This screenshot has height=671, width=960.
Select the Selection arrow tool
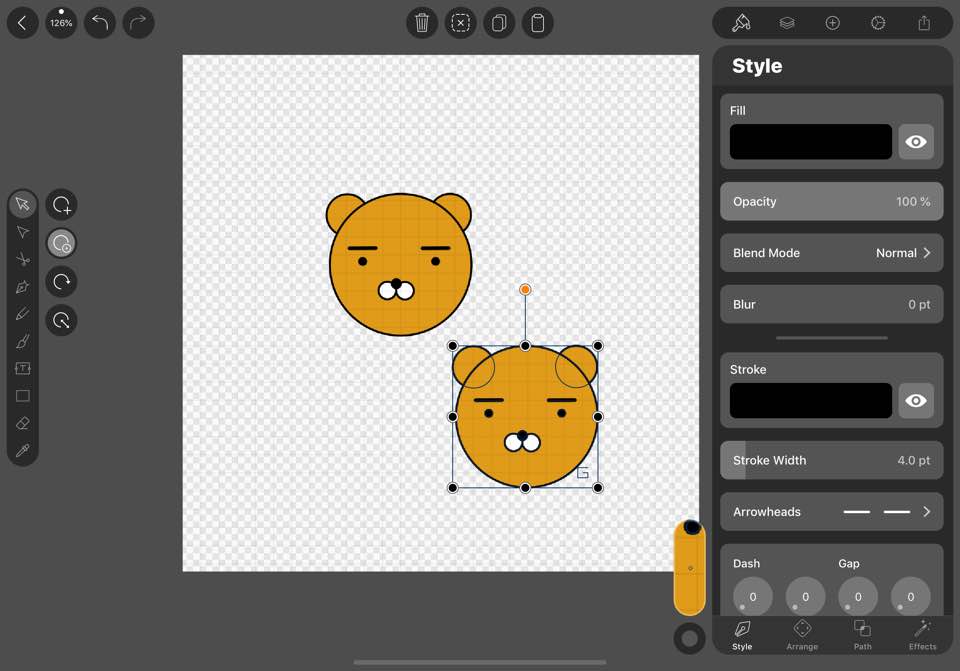click(23, 204)
